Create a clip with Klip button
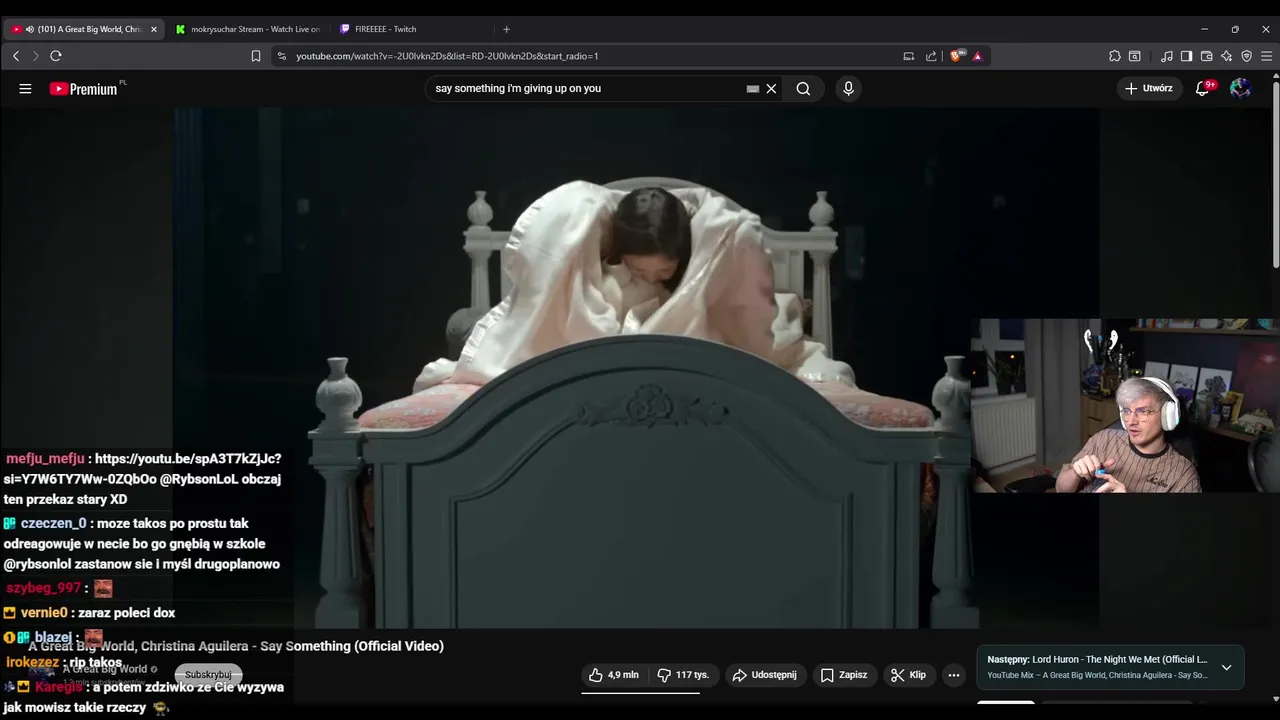This screenshot has width=1280, height=720. (x=908, y=675)
